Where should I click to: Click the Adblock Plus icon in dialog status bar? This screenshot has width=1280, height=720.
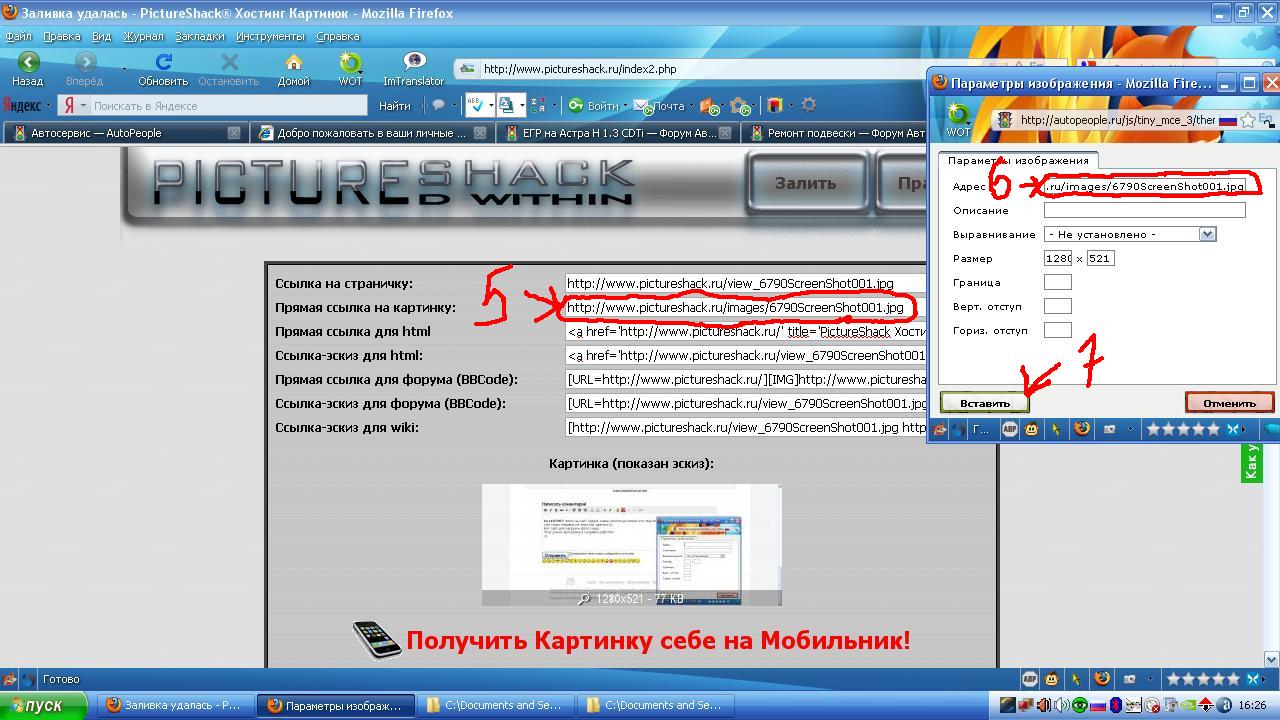click(1010, 429)
